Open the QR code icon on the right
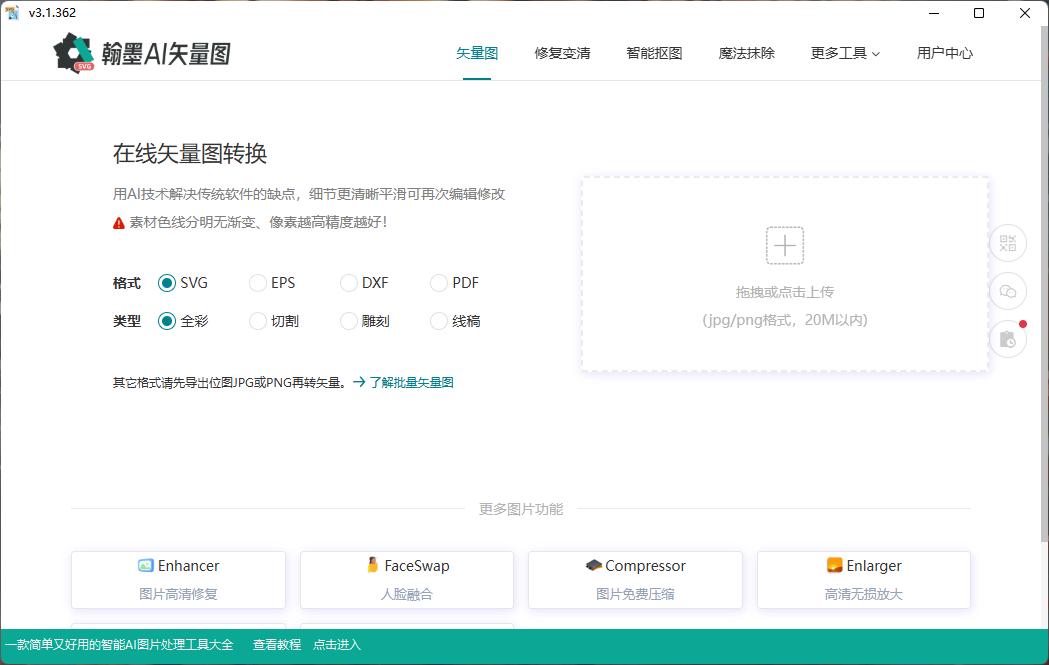The height and width of the screenshot is (665, 1049). pyautogui.click(x=1007, y=243)
